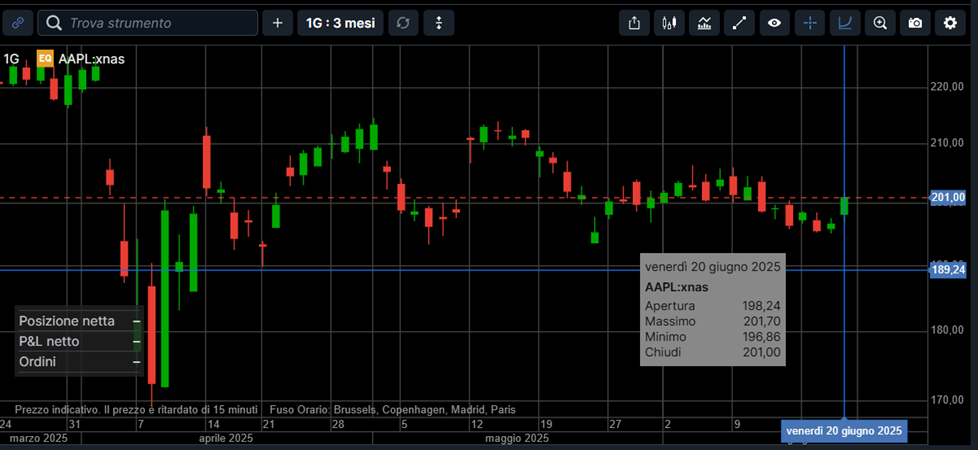This screenshot has width=978, height=450.
Task: Focus the Trova strumento search field
Action: pos(148,23)
